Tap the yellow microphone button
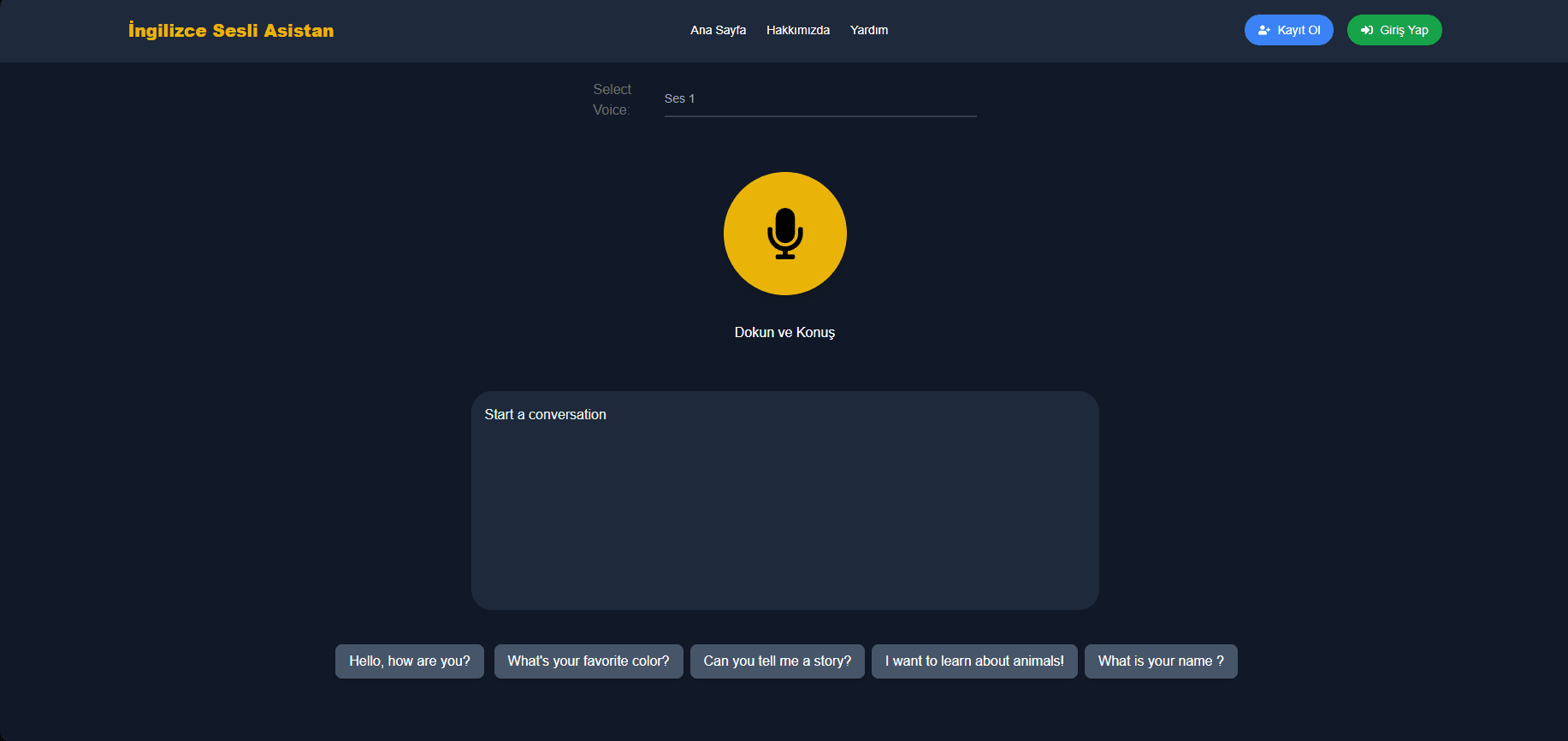This screenshot has width=1568, height=741. (x=784, y=234)
